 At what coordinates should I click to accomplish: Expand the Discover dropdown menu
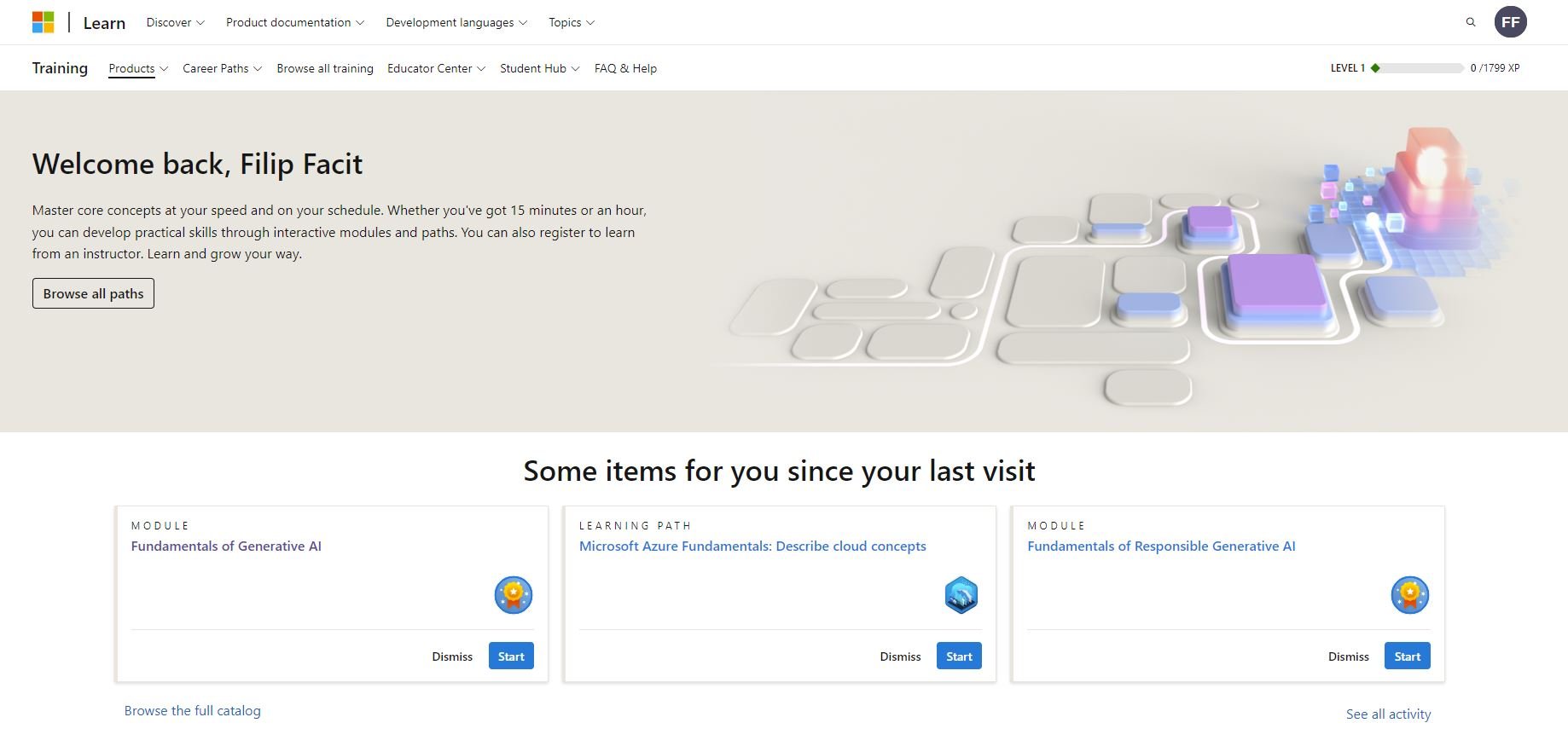175,22
